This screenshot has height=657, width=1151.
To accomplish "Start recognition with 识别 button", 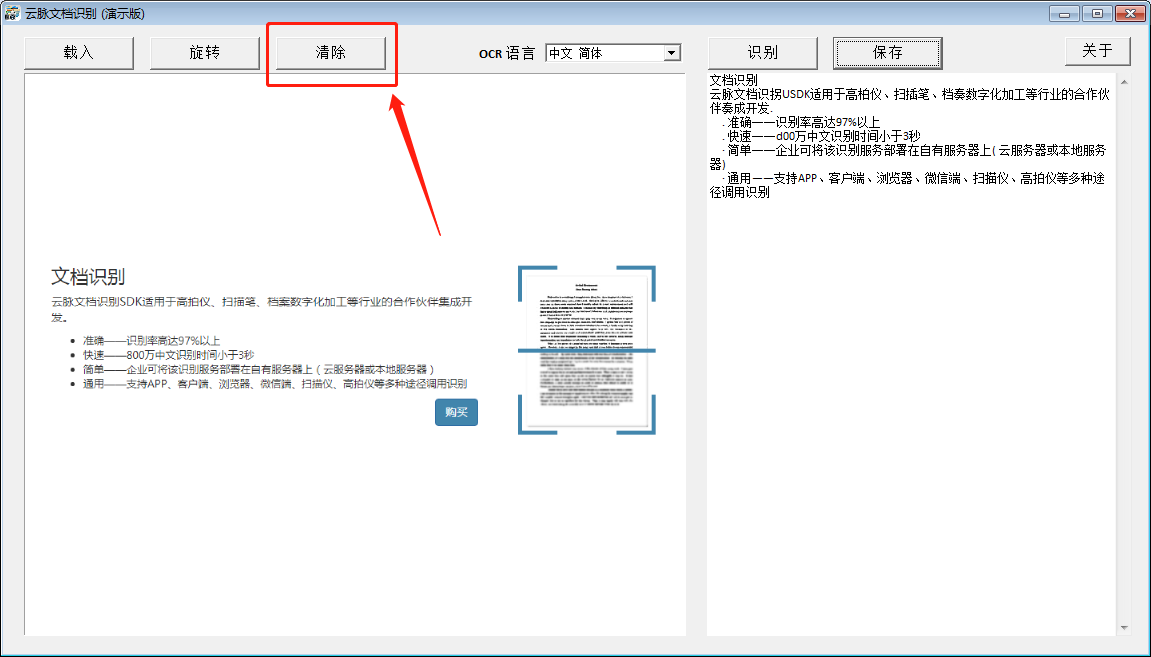I will click(763, 53).
